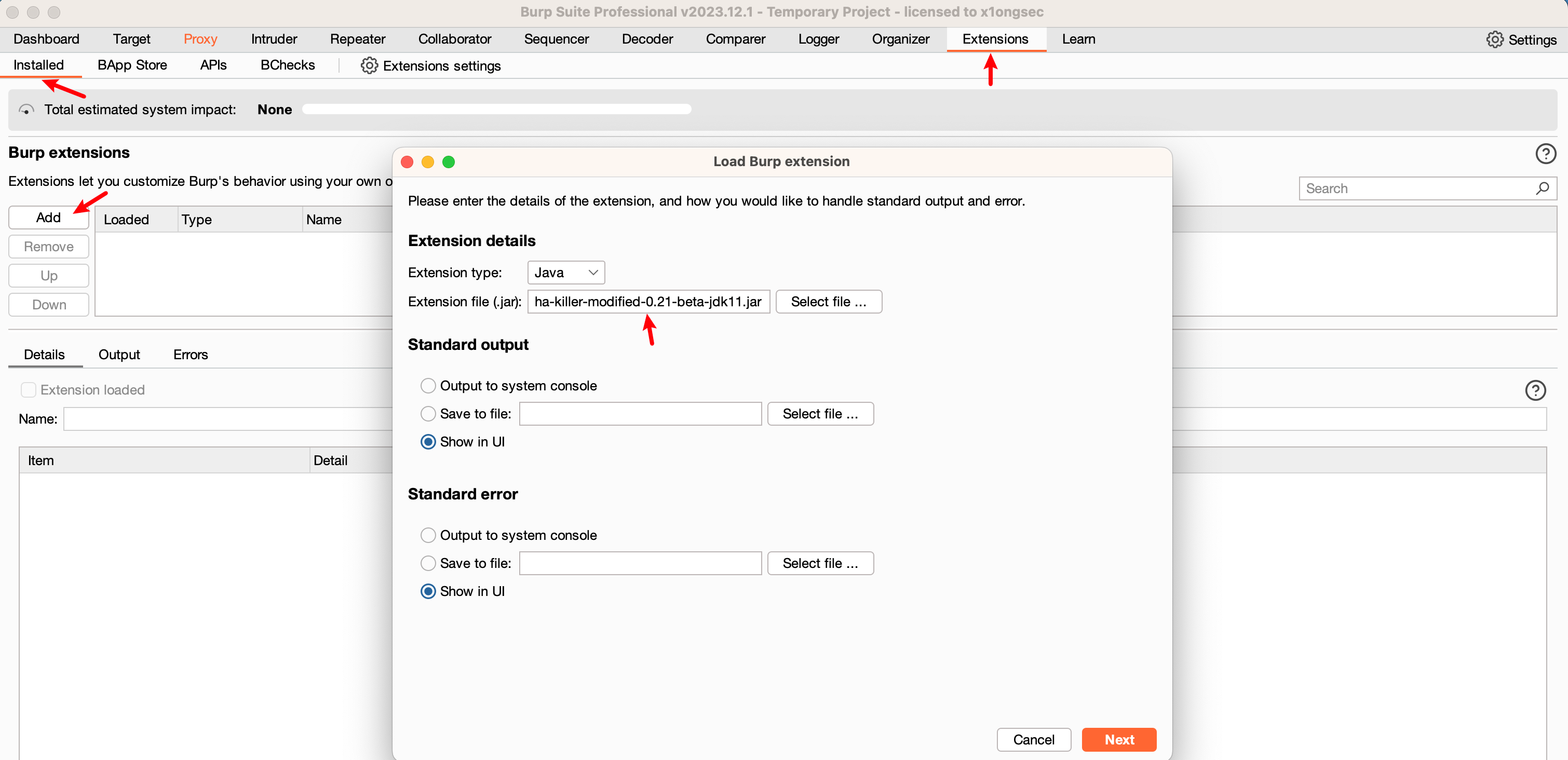Click extension file name input field

click(x=648, y=302)
